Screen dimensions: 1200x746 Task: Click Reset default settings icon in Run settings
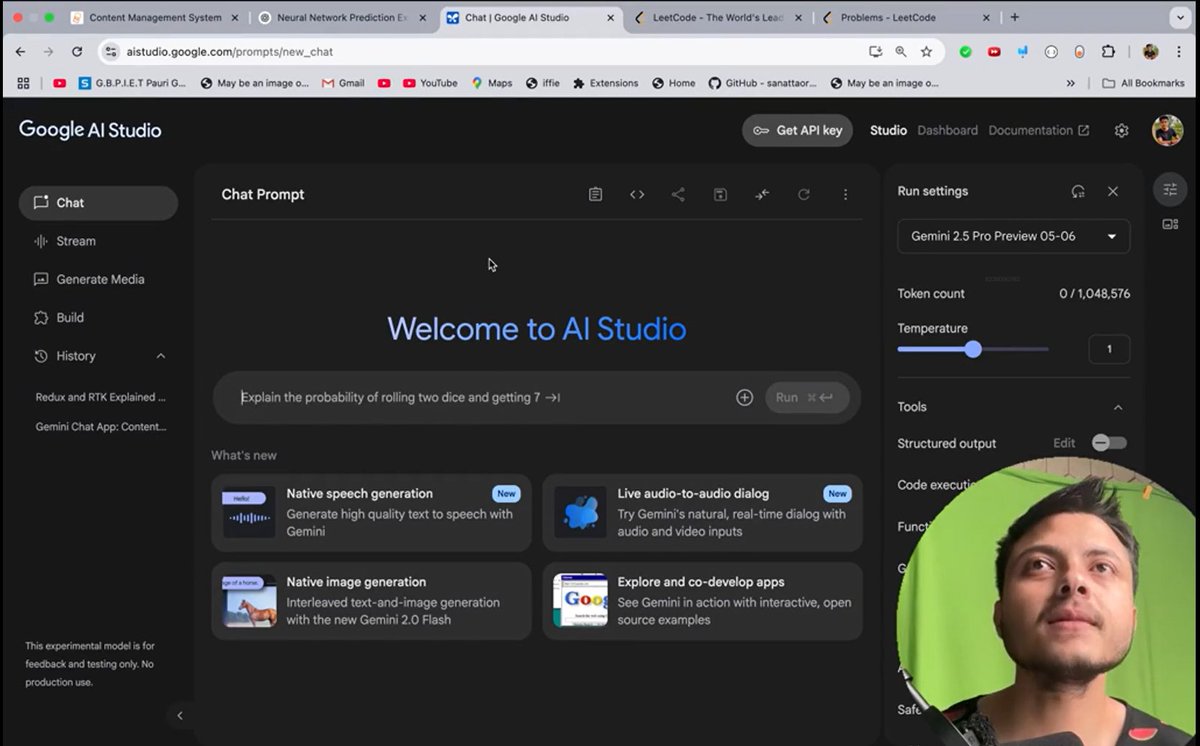pos(1078,191)
